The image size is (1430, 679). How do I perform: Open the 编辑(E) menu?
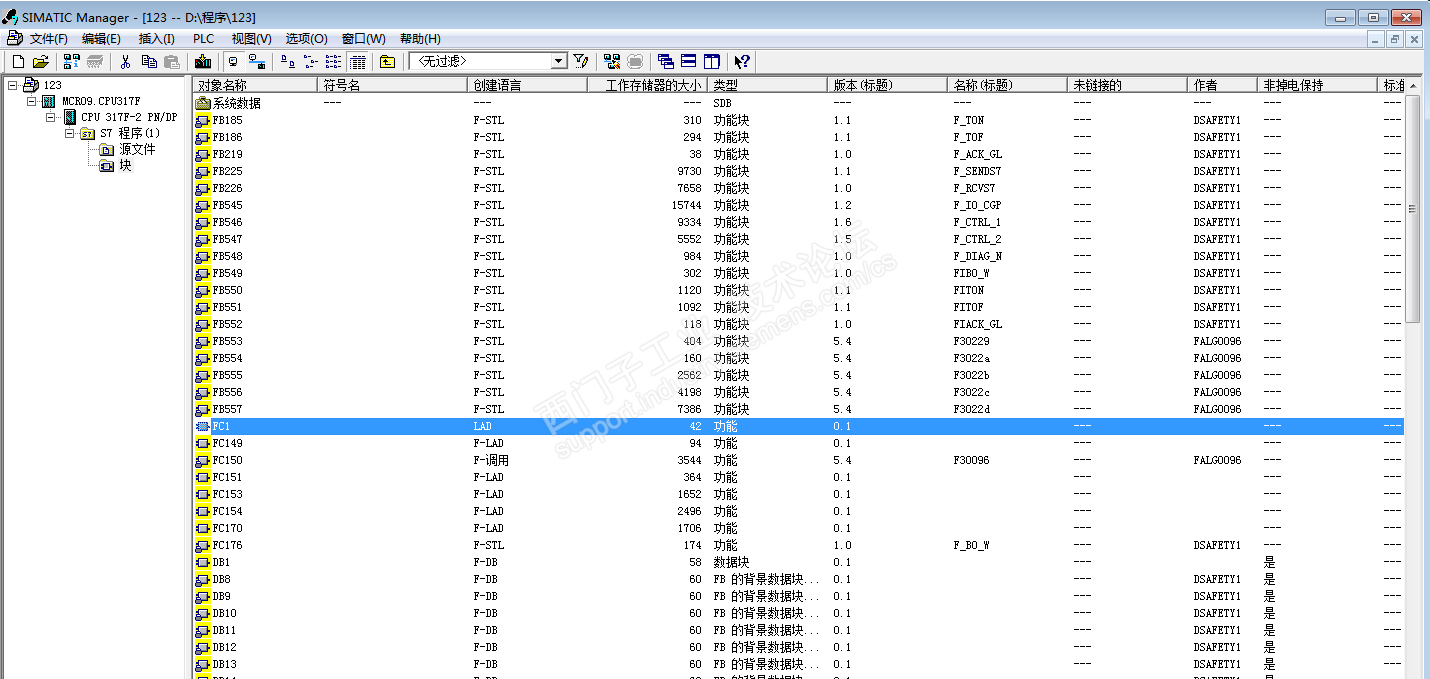(x=101, y=38)
